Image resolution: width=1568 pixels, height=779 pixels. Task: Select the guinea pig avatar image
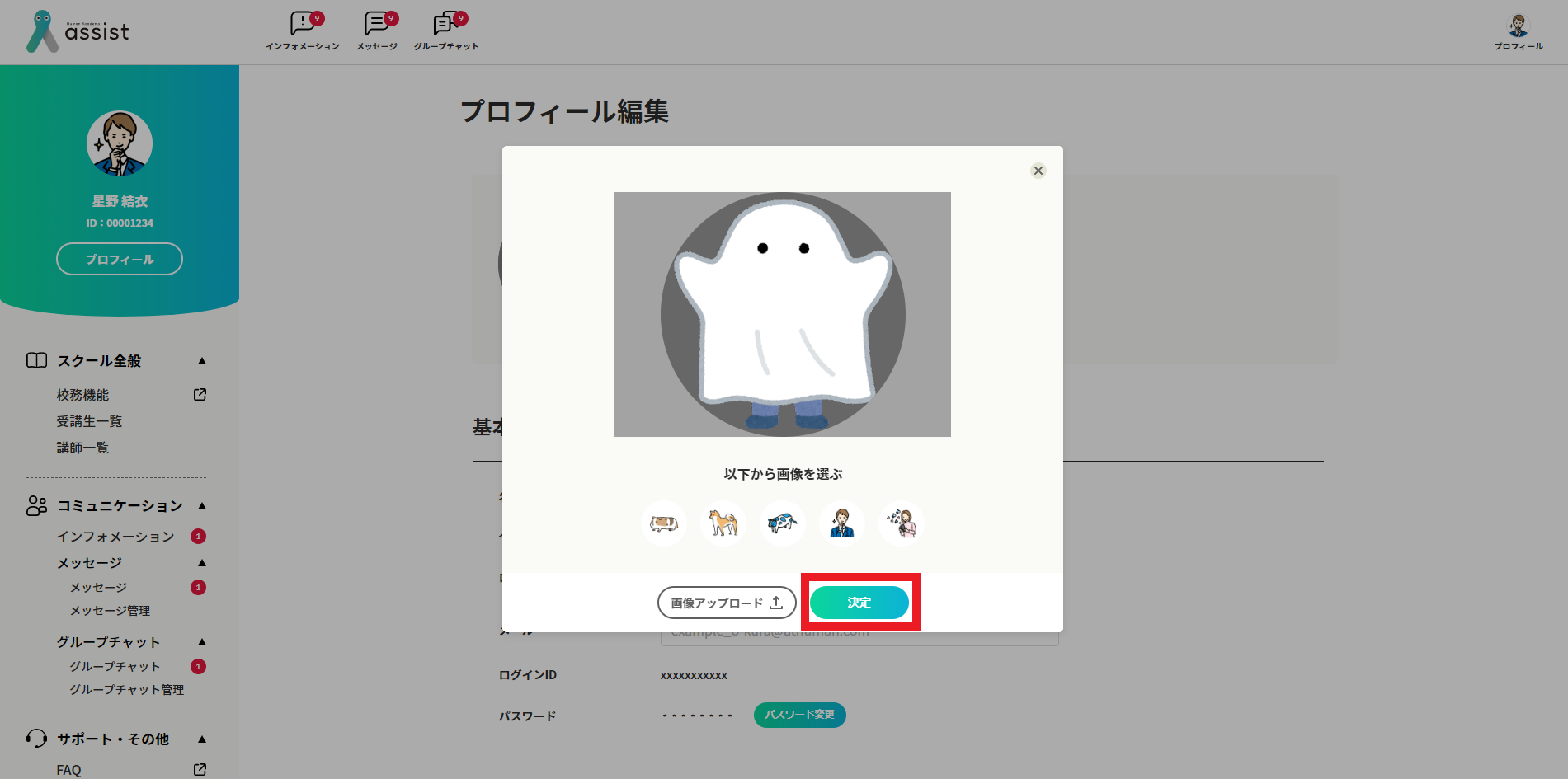663,523
